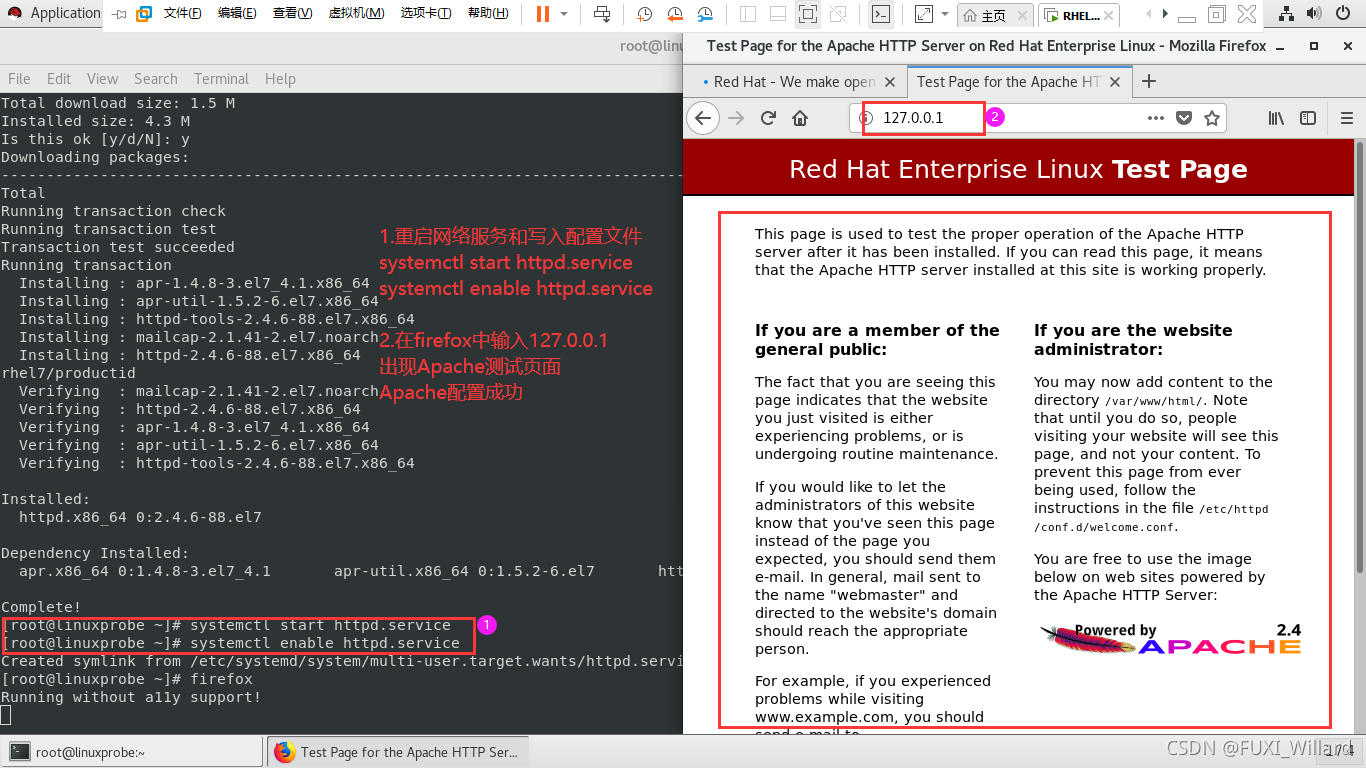Open terminal View menu
The width and height of the screenshot is (1366, 768).
102,79
